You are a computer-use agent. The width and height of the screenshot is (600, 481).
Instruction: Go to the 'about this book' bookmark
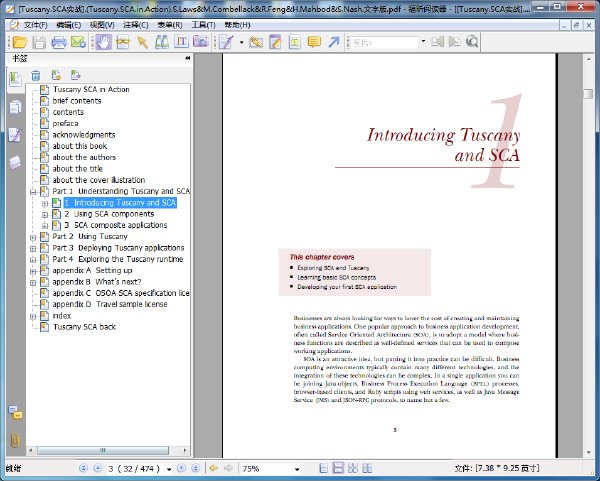(80, 146)
